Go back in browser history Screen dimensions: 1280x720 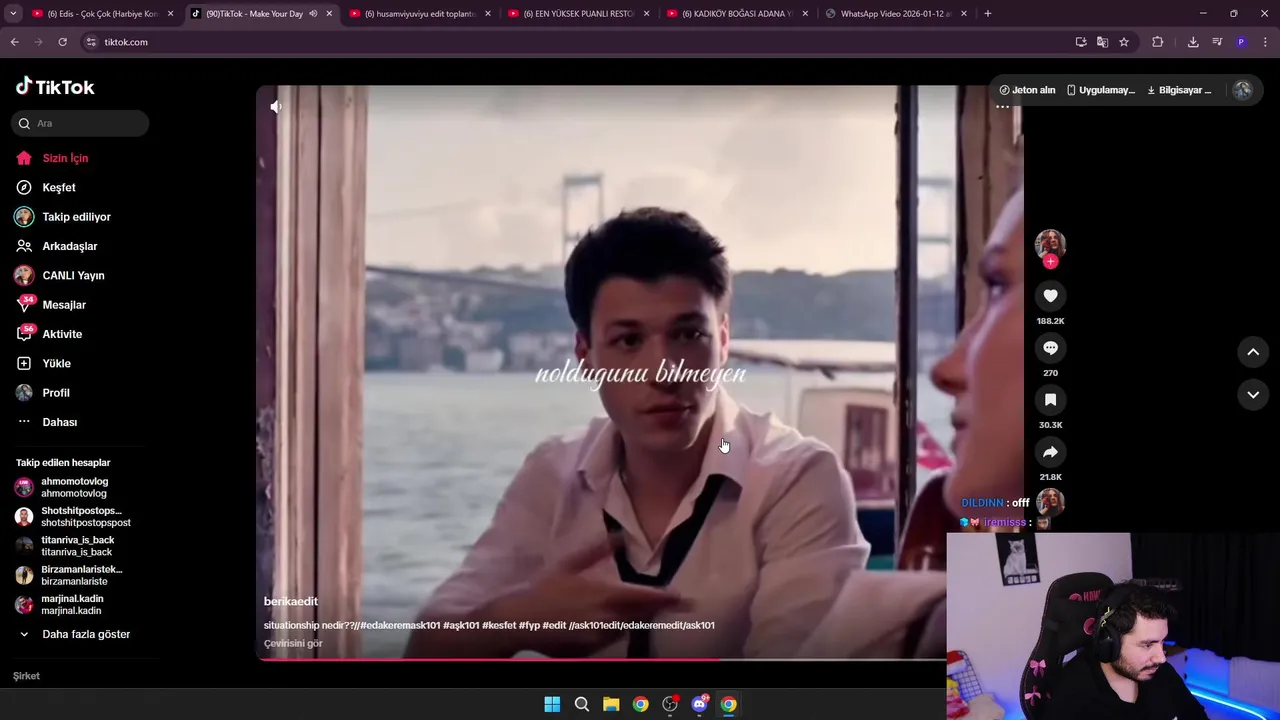pos(14,42)
